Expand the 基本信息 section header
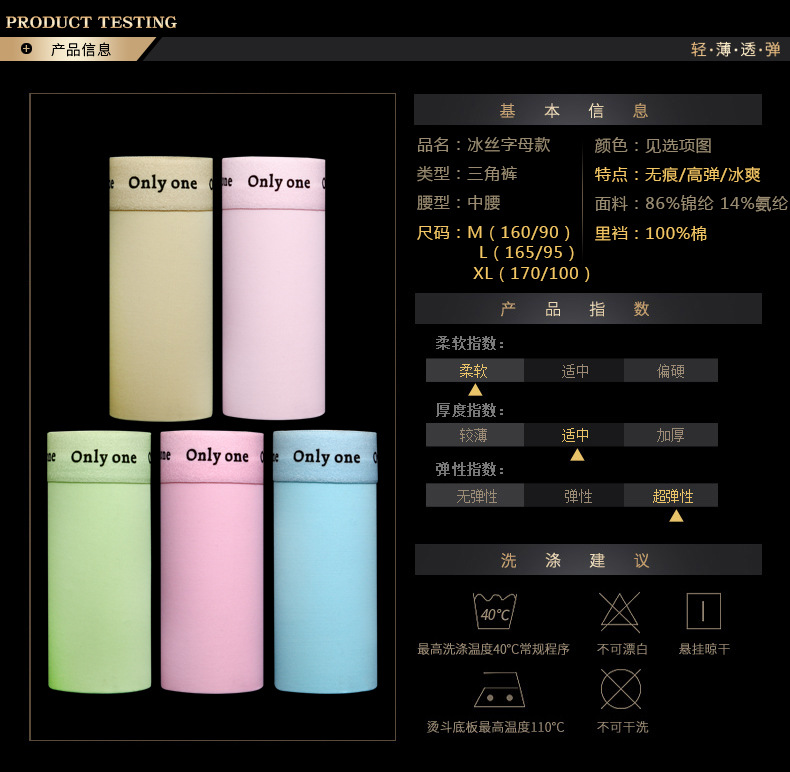The height and width of the screenshot is (772, 790). [x=587, y=110]
